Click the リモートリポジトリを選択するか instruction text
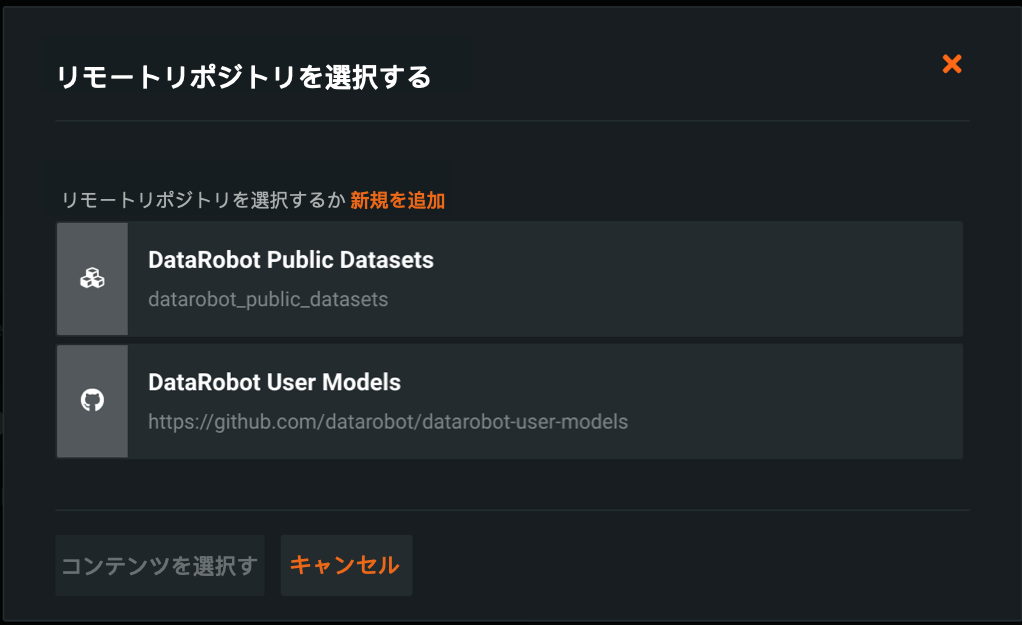Image resolution: width=1022 pixels, height=625 pixels. (x=202, y=200)
